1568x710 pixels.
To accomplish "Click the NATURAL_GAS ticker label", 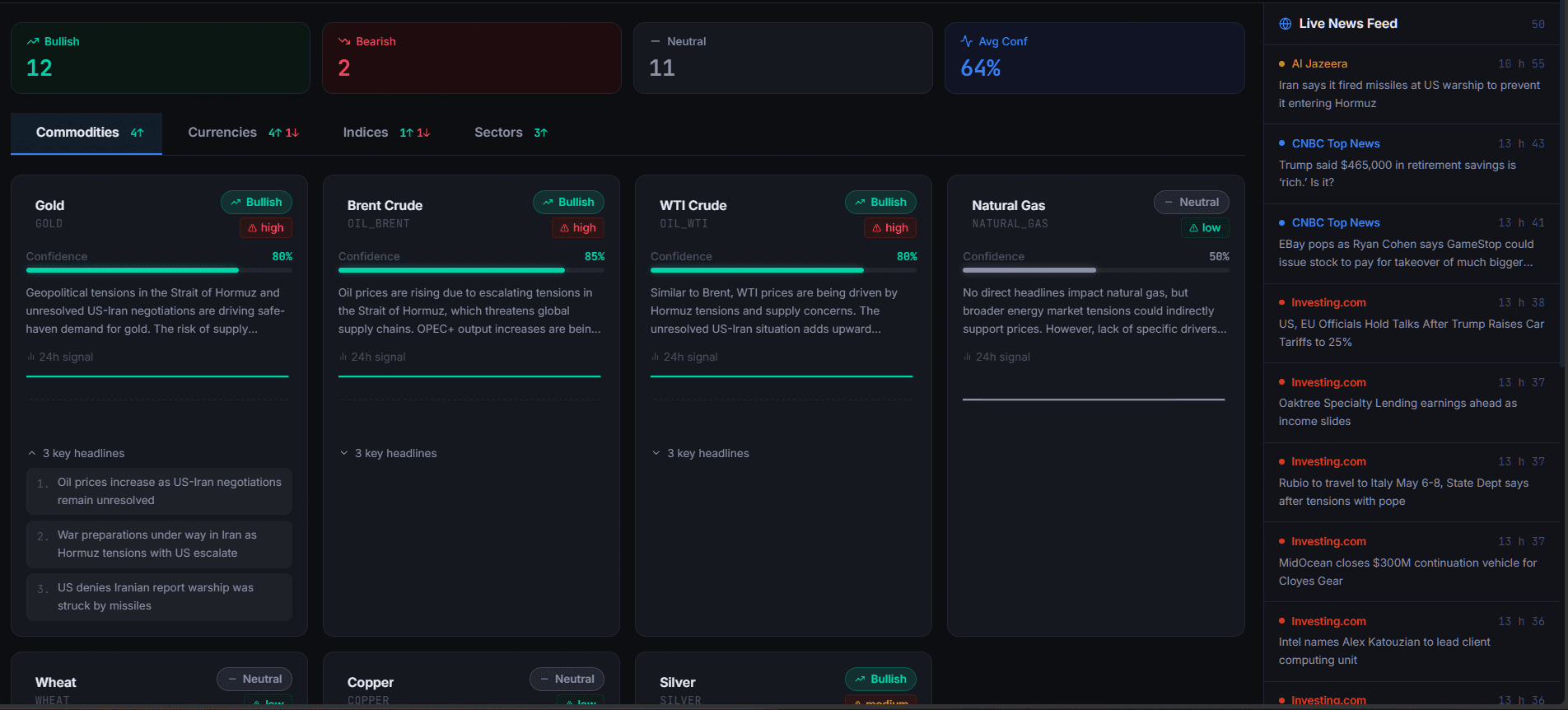I will [x=1010, y=224].
